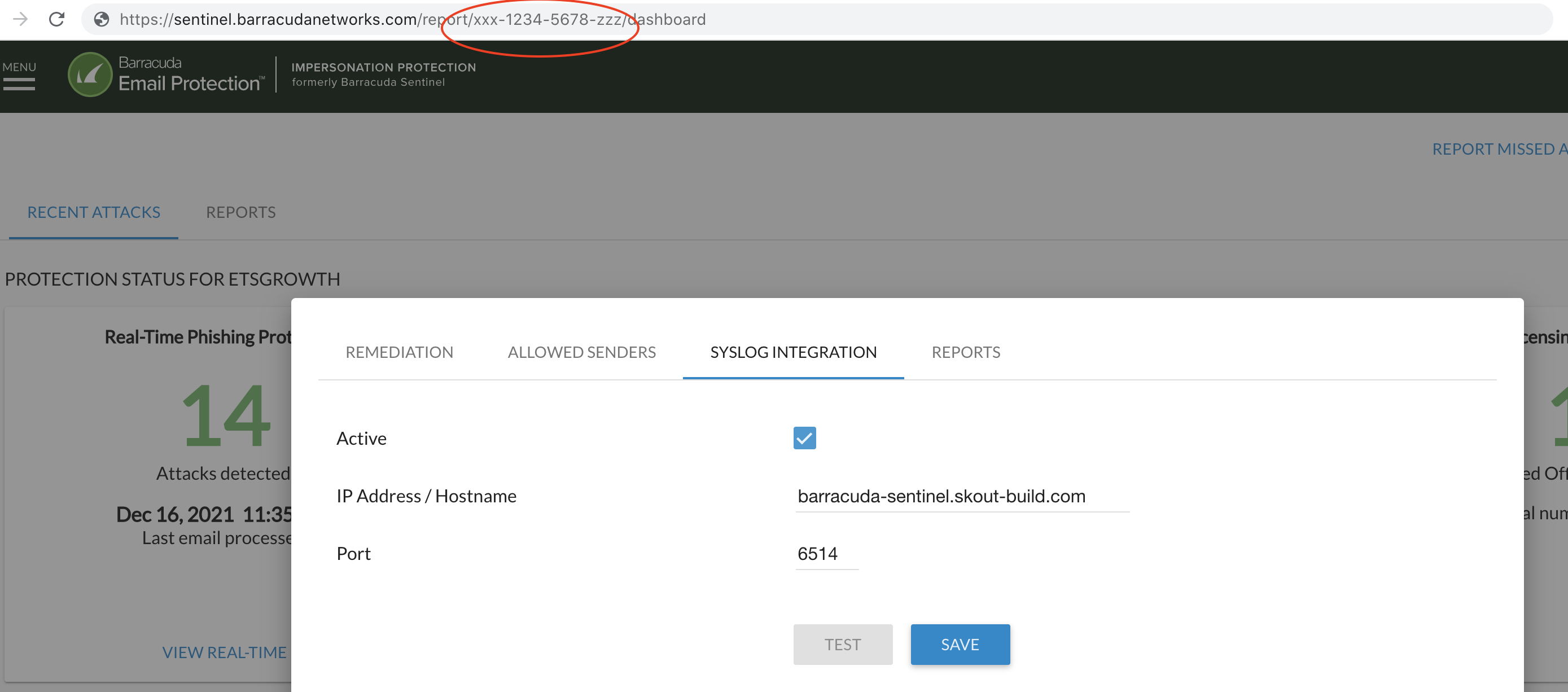Reload the page with the browser refresh icon
The image size is (1568, 692).
[x=56, y=20]
